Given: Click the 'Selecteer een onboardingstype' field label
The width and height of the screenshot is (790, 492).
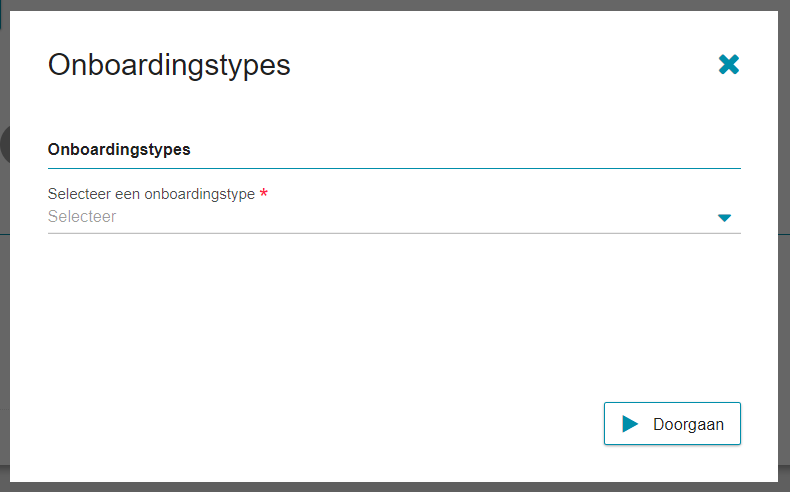Looking at the screenshot, I should click(x=151, y=194).
